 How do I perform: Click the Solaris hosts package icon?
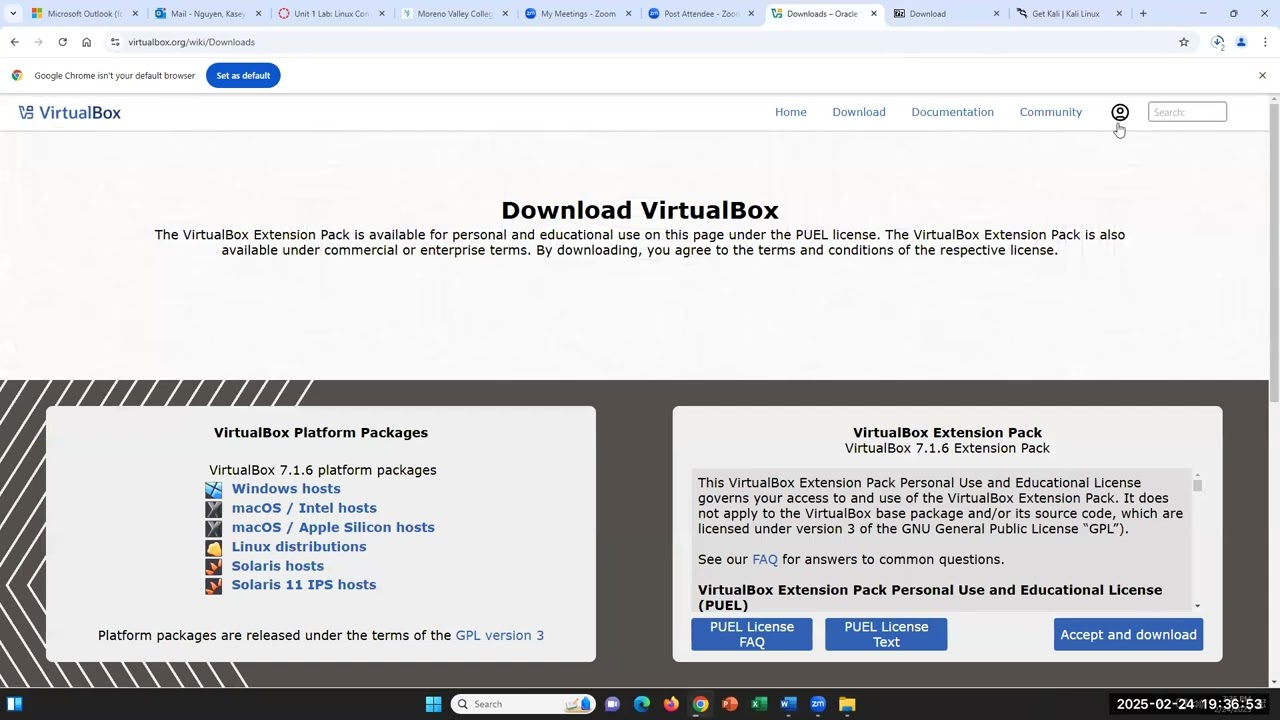pos(214,566)
